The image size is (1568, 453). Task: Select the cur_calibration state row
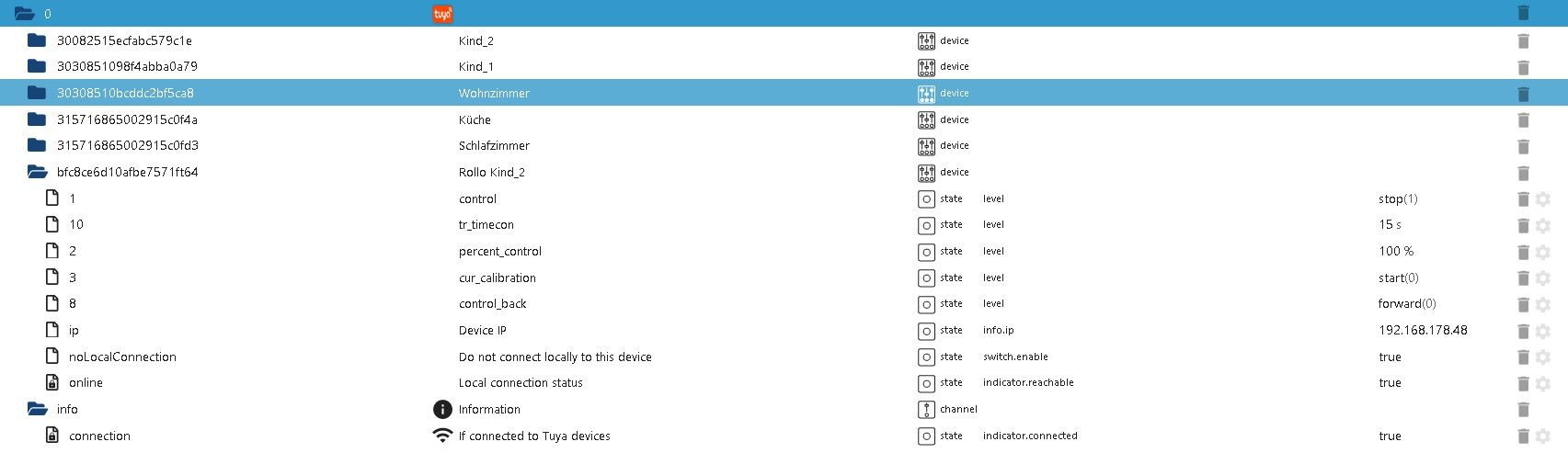coord(497,278)
